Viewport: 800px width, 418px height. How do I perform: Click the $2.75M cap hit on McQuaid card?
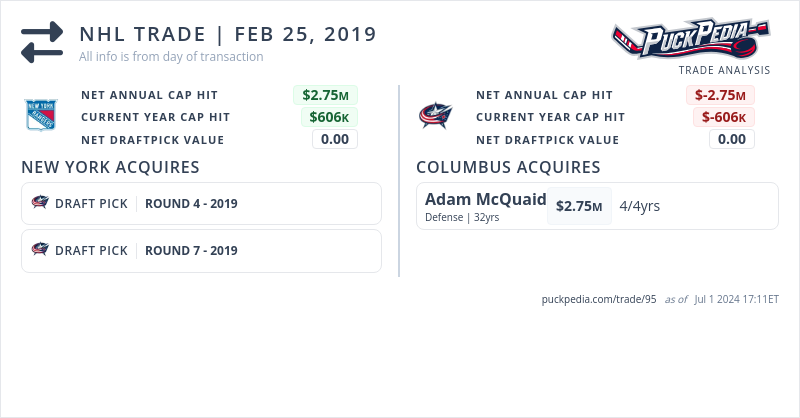pos(579,206)
